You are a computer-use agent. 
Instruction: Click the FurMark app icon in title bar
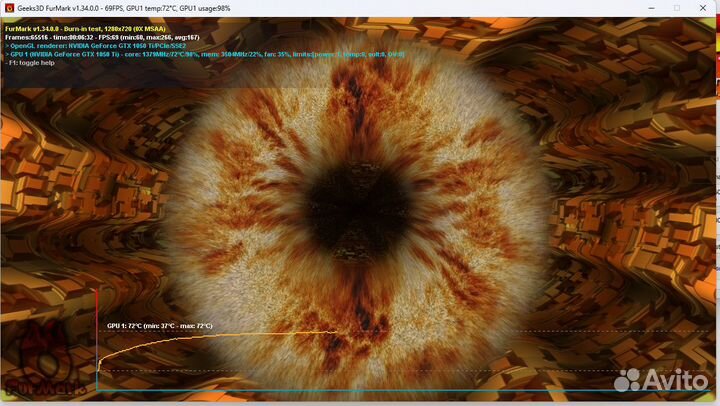[x=9, y=7]
